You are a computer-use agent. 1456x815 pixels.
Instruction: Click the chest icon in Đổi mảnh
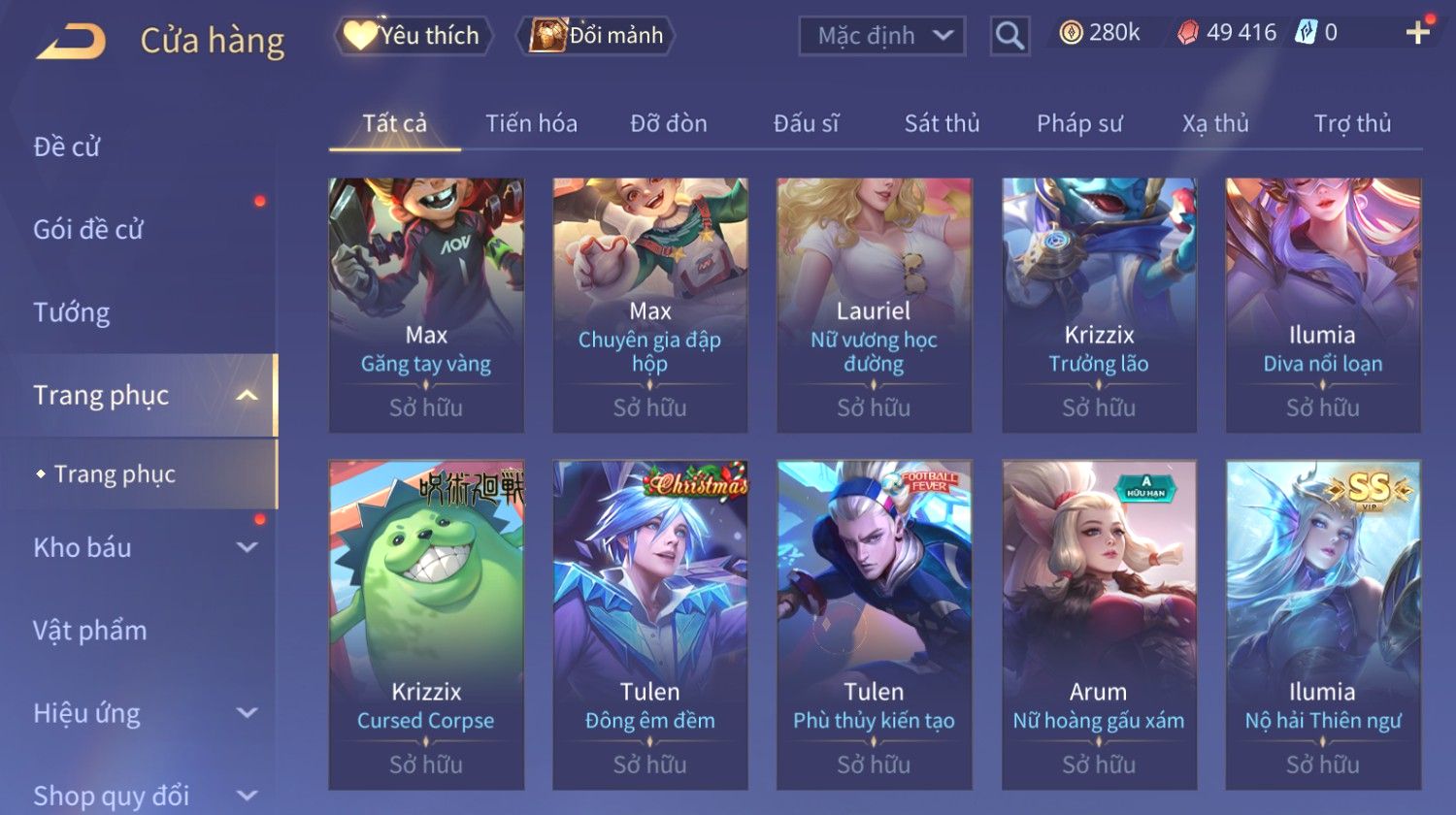click(x=548, y=36)
